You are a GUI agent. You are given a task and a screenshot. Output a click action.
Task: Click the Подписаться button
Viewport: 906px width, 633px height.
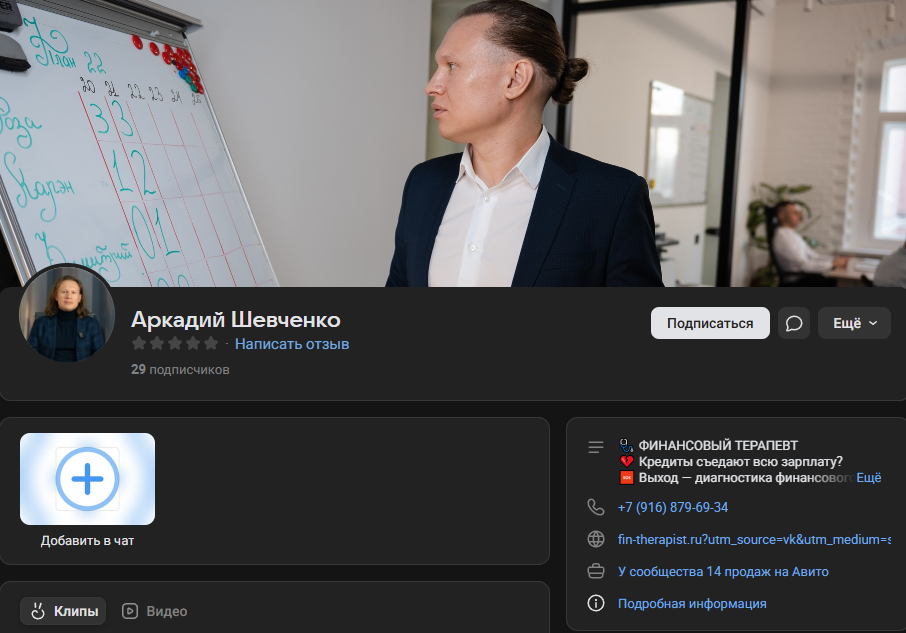(x=710, y=323)
